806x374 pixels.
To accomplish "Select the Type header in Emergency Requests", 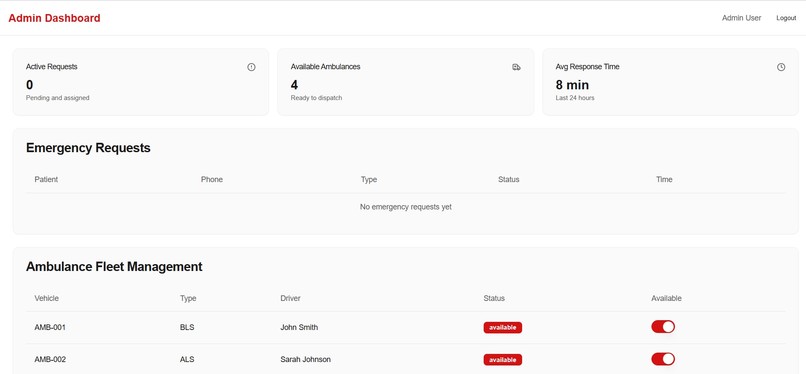I will (369, 179).
